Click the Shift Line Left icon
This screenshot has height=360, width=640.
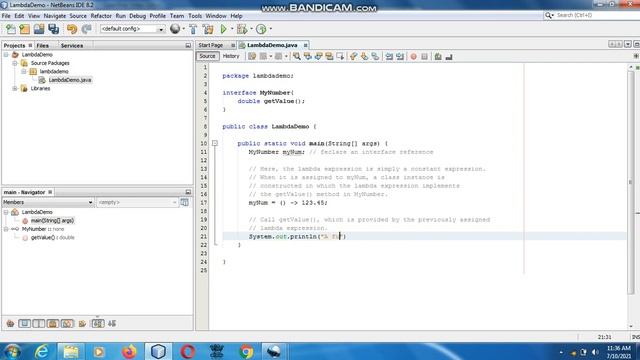coord(389,56)
